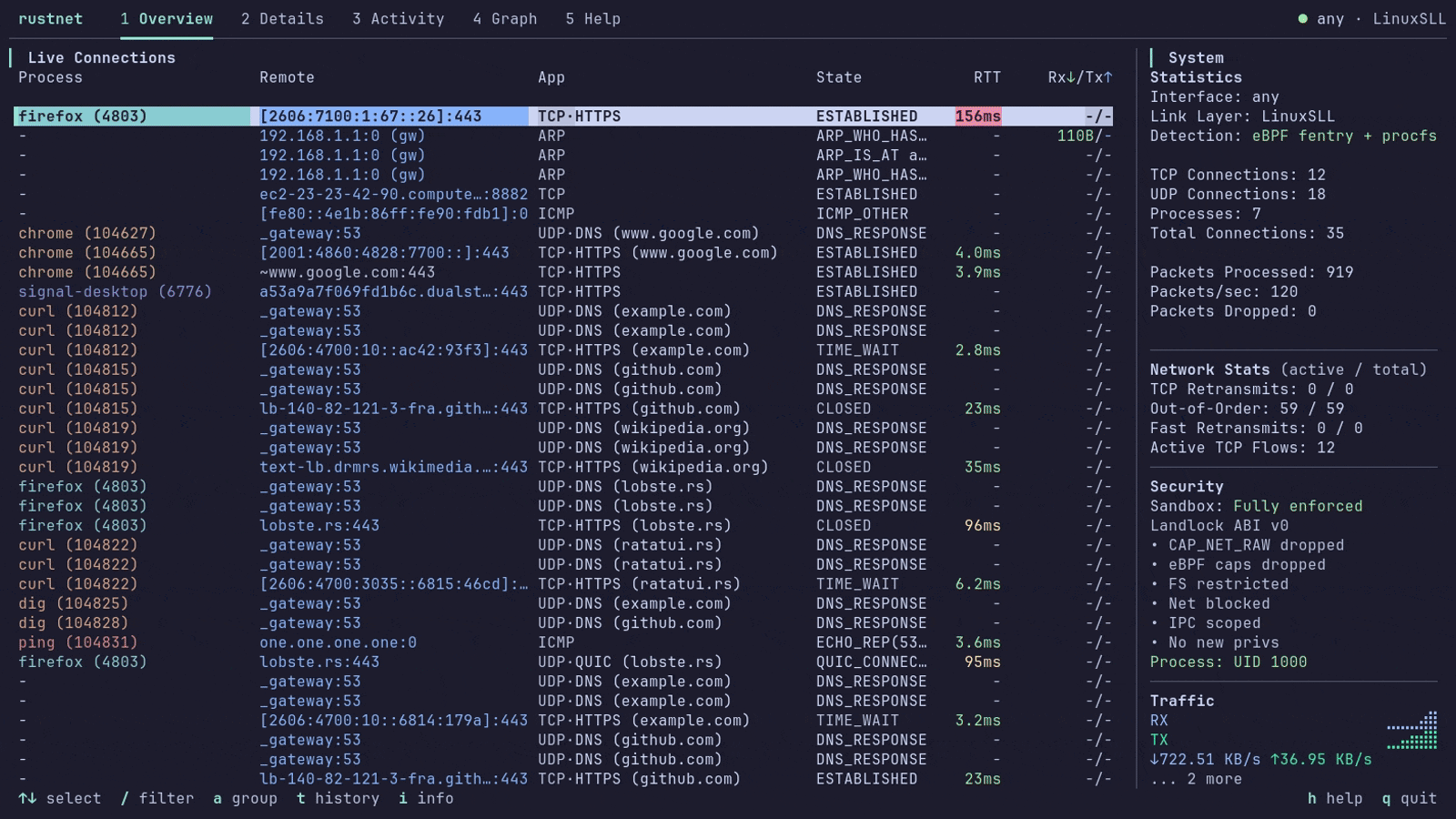Click remote [fe80::4e1b:86ff:fe90:fdb1]:0
This screenshot has width=1456, height=819.
tap(393, 214)
